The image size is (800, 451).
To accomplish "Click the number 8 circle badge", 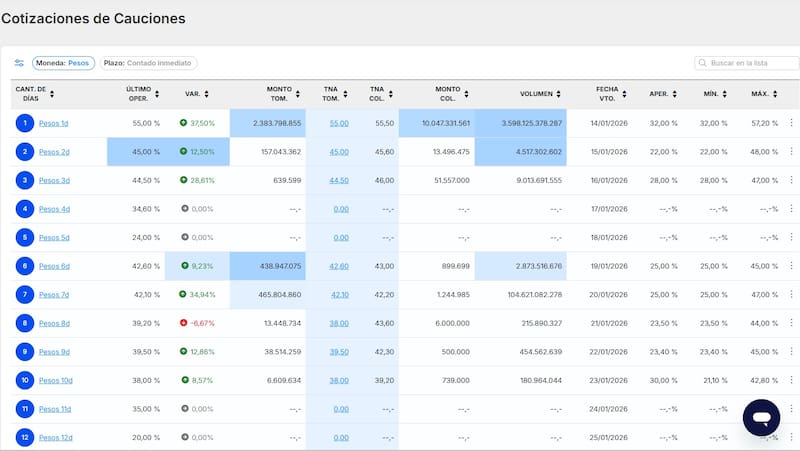I will pyautogui.click(x=24, y=323).
